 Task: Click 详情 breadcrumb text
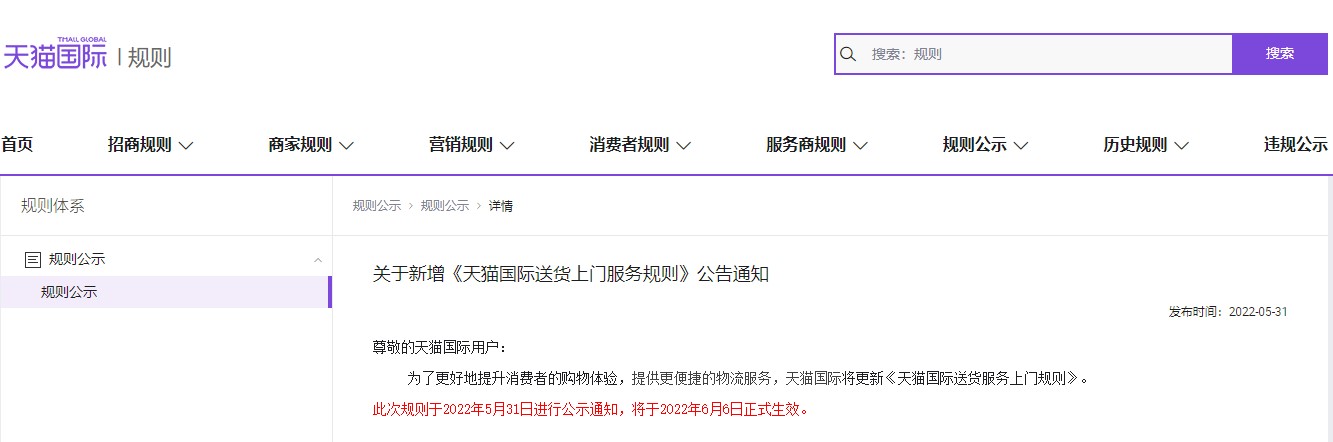(x=501, y=206)
